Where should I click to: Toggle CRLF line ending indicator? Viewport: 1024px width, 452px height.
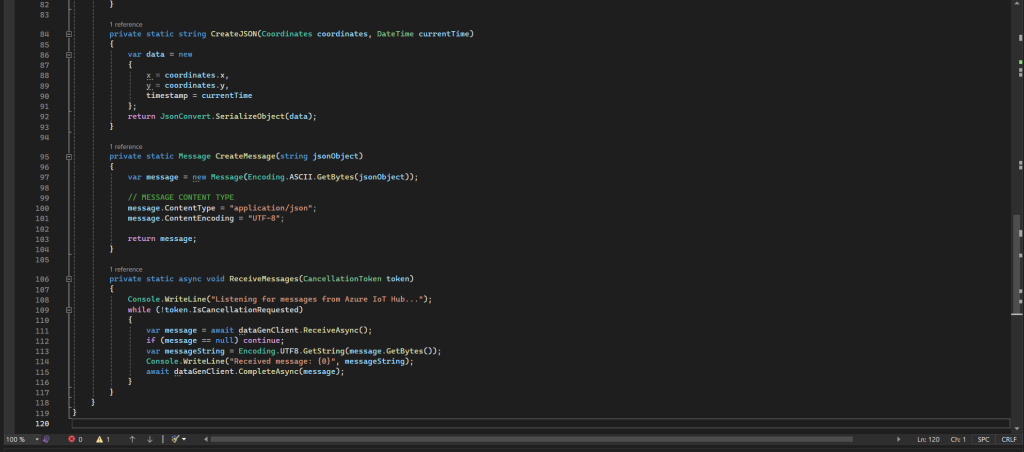pyautogui.click(x=1008, y=439)
